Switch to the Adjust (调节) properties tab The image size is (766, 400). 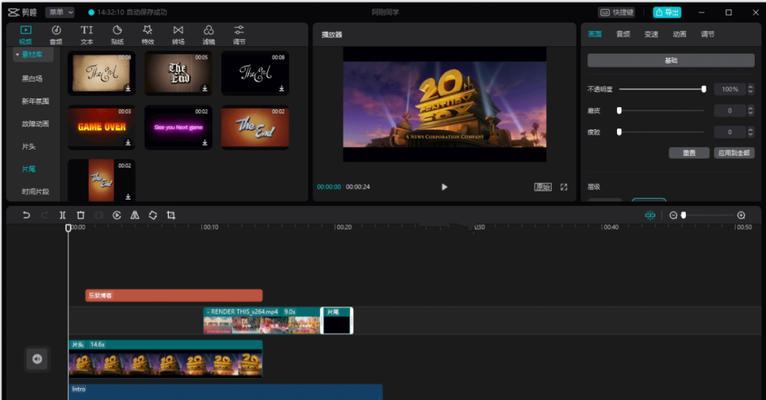click(708, 34)
